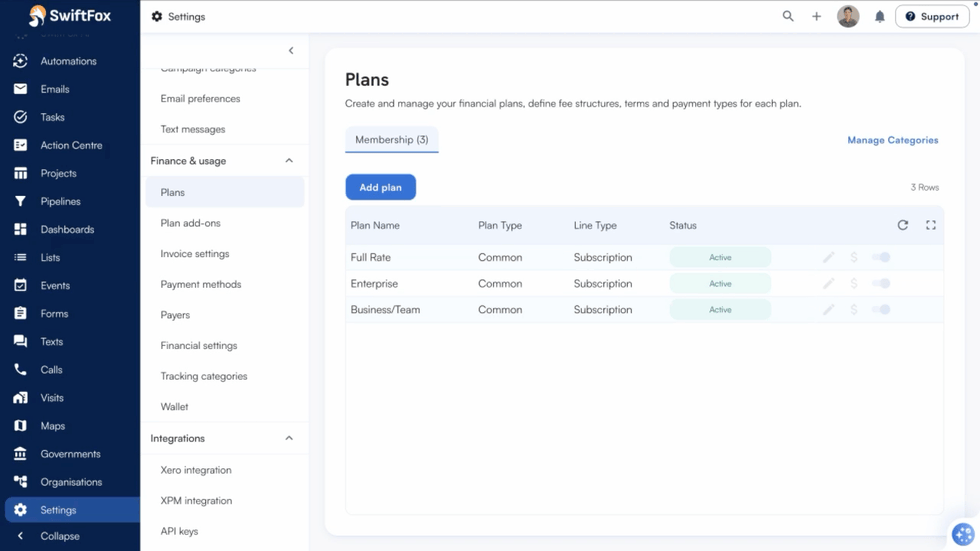Screen dimensions: 980x551
Task: Collapse the Integrations section
Action: pyautogui.click(x=289, y=438)
